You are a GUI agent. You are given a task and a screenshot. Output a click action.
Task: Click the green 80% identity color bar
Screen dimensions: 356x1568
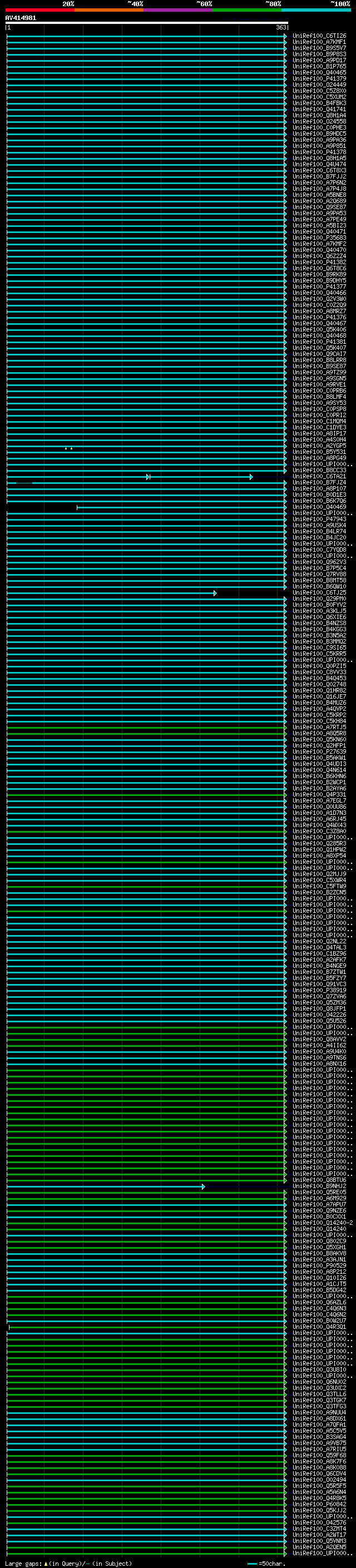246,10
